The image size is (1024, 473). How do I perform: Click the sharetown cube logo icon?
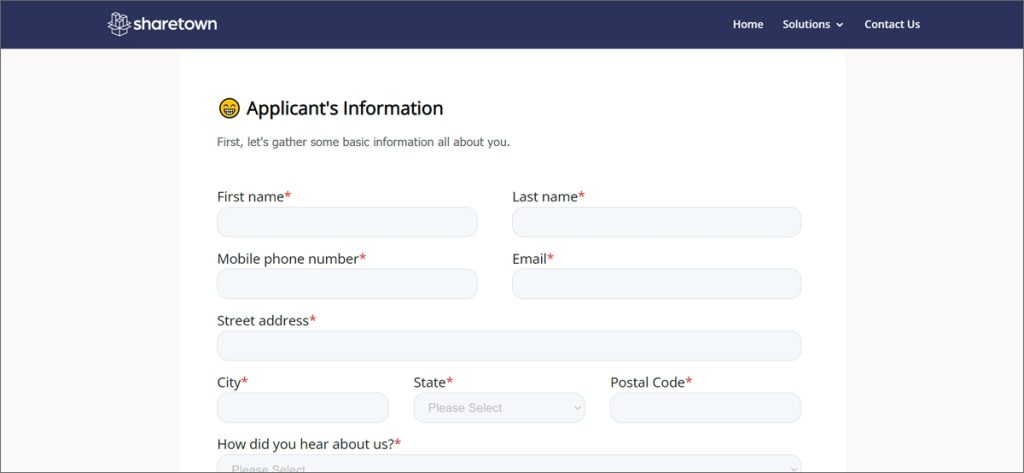(x=119, y=24)
